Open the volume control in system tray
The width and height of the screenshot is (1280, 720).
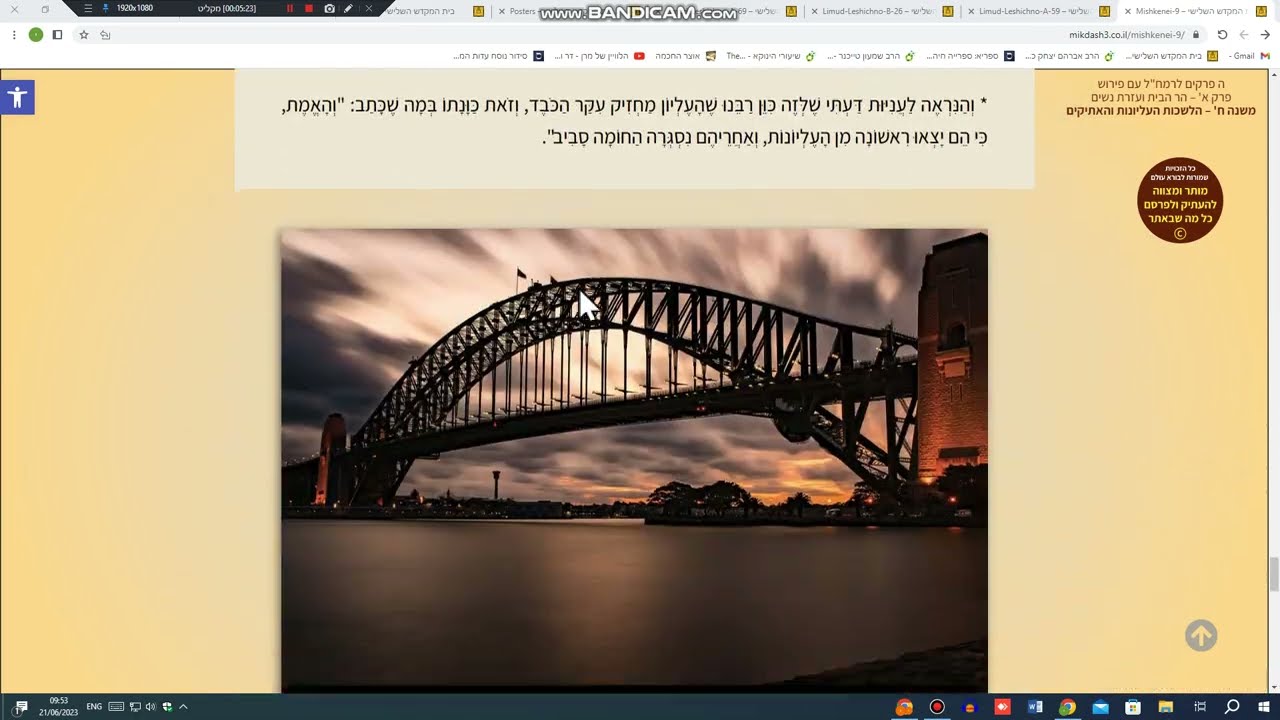tap(150, 706)
